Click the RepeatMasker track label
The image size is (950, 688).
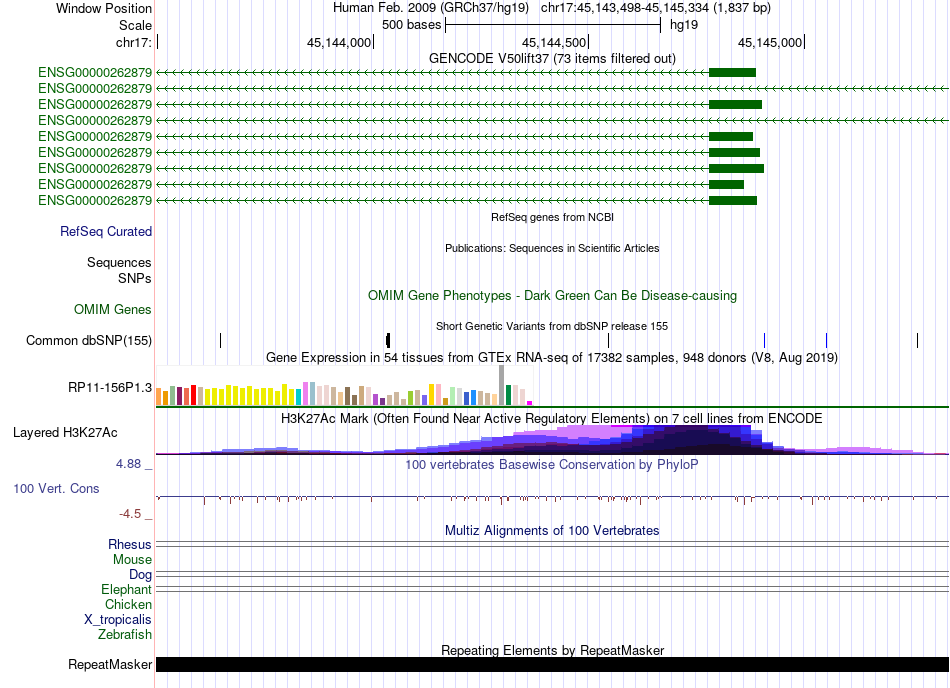pos(110,664)
